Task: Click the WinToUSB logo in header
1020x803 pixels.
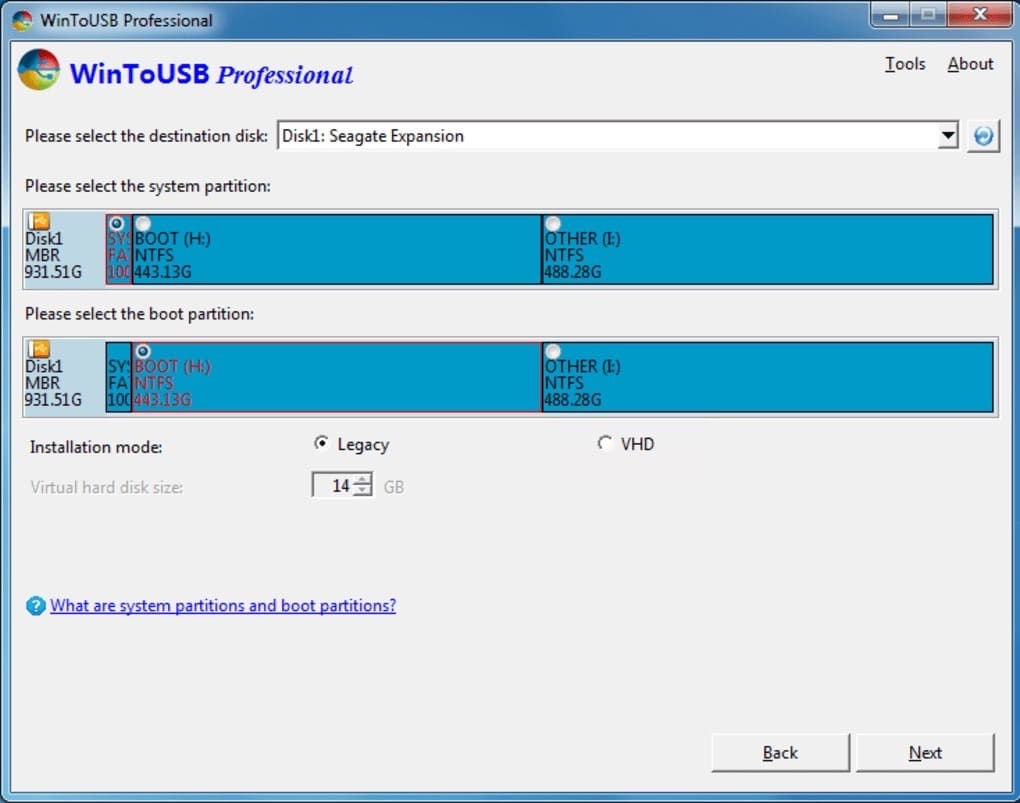Action: click(x=39, y=71)
